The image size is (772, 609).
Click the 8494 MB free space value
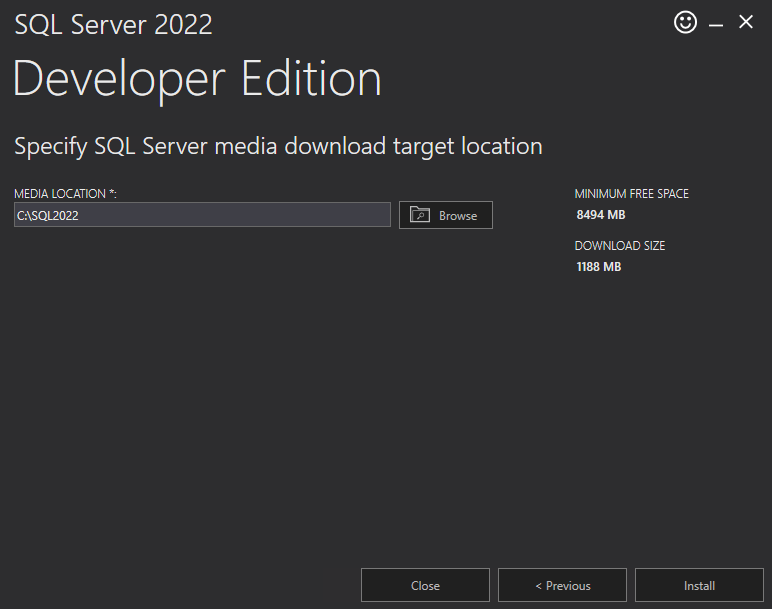coord(601,215)
